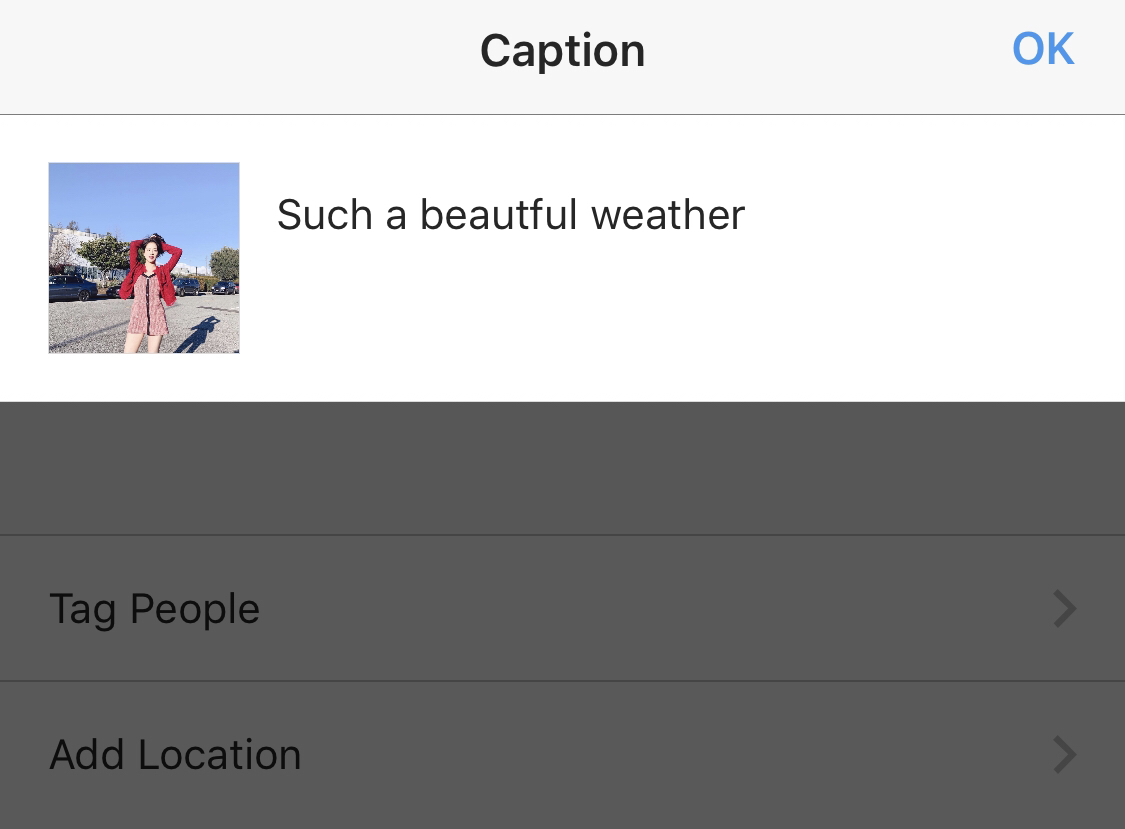Place cursor on the word "weather"

coord(668,215)
